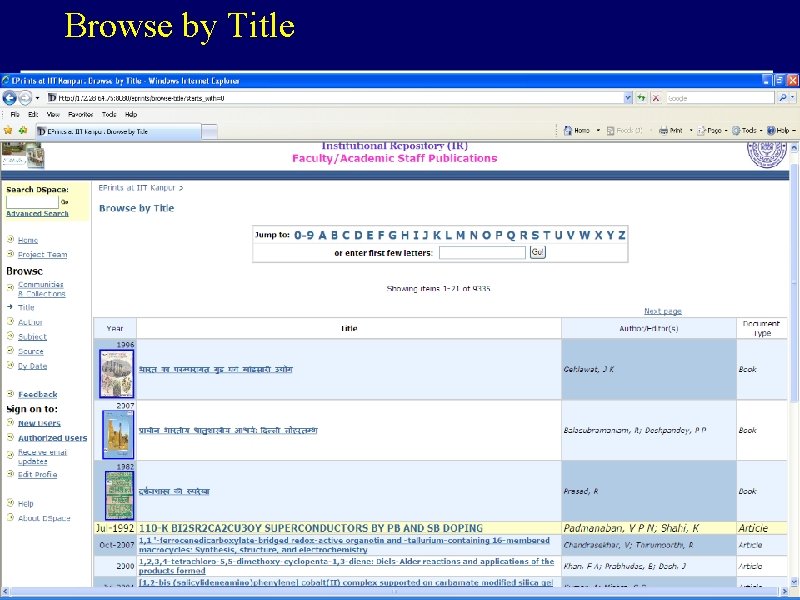Browse by Author link
800x600 pixels.
tap(30, 322)
